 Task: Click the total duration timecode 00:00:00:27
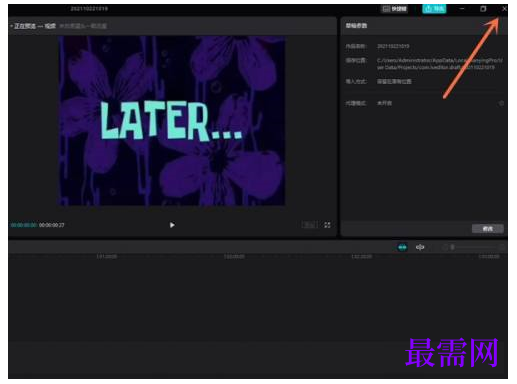pos(52,225)
